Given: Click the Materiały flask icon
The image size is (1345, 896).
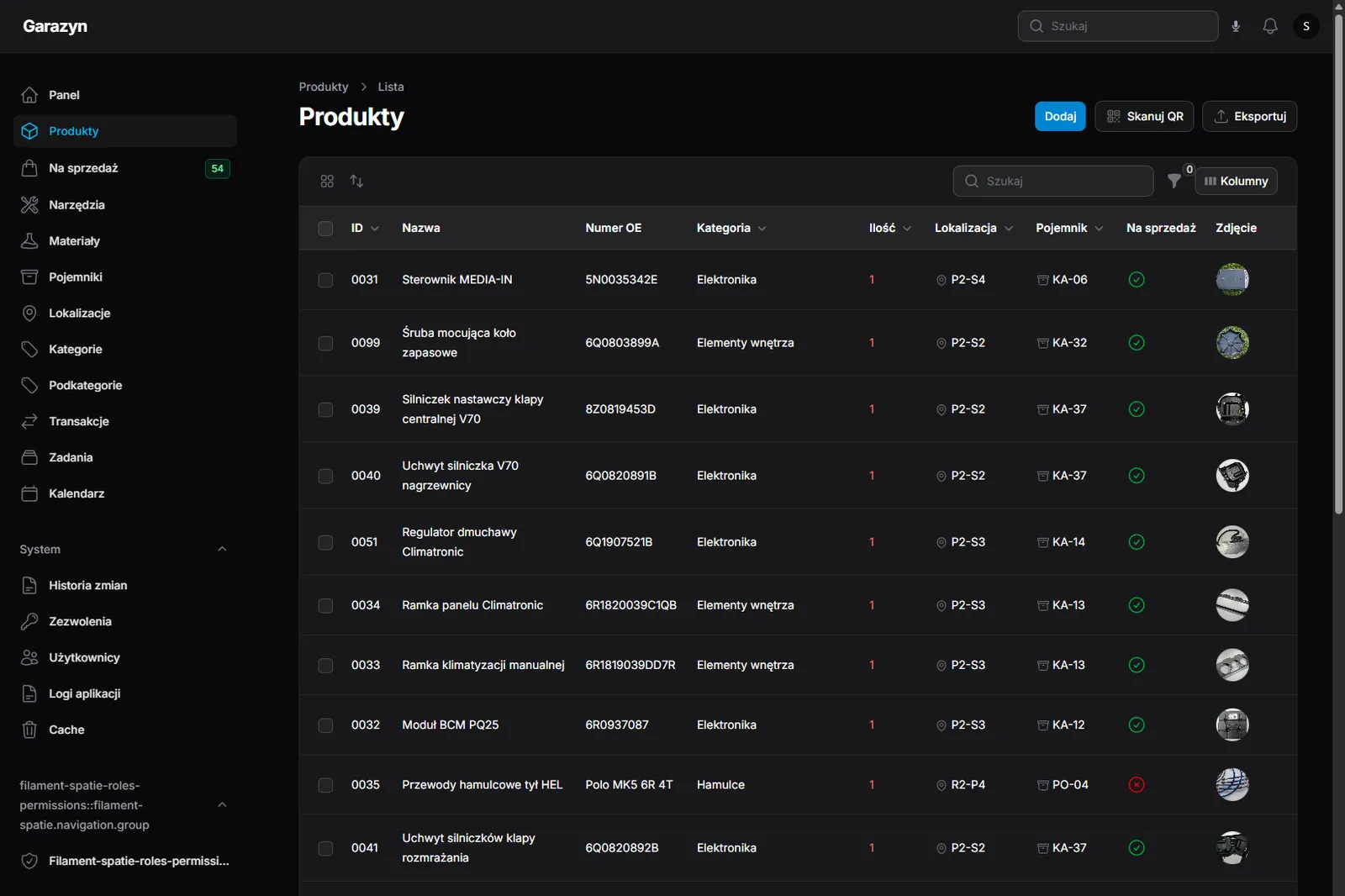Looking at the screenshot, I should pyautogui.click(x=29, y=241).
